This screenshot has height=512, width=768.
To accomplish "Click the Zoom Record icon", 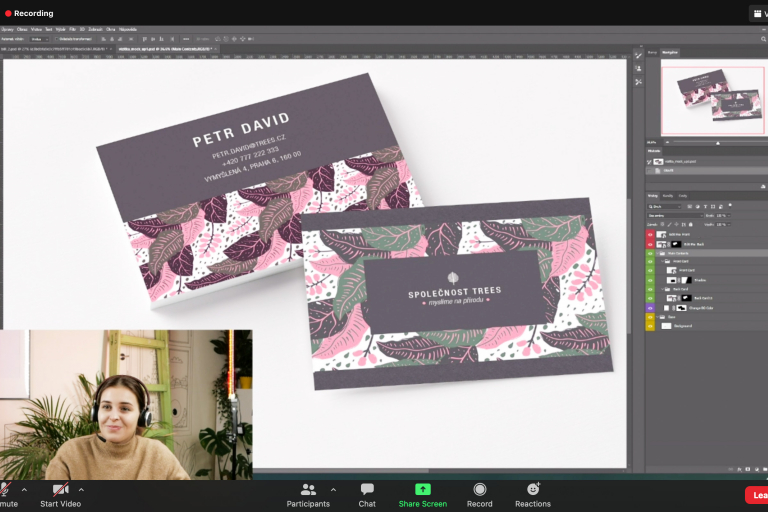I will point(480,490).
